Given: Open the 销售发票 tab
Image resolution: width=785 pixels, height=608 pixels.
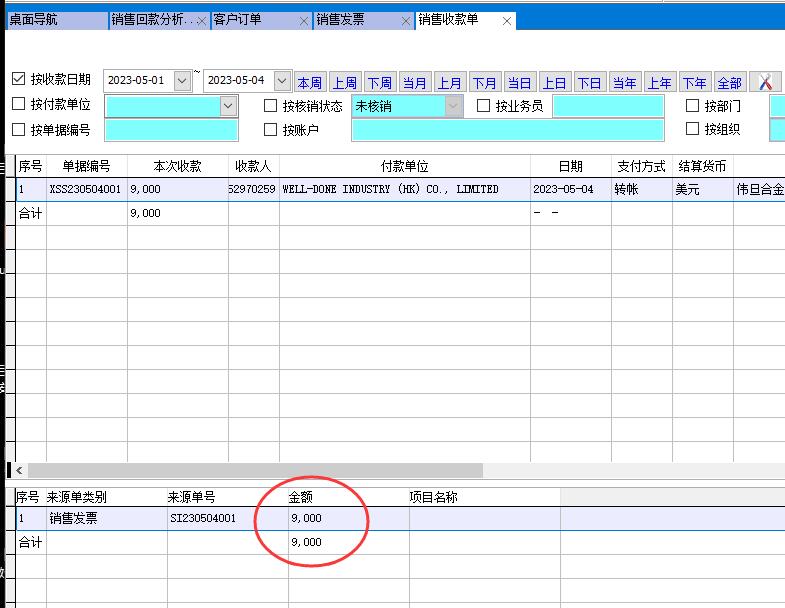Looking at the screenshot, I should pos(355,20).
